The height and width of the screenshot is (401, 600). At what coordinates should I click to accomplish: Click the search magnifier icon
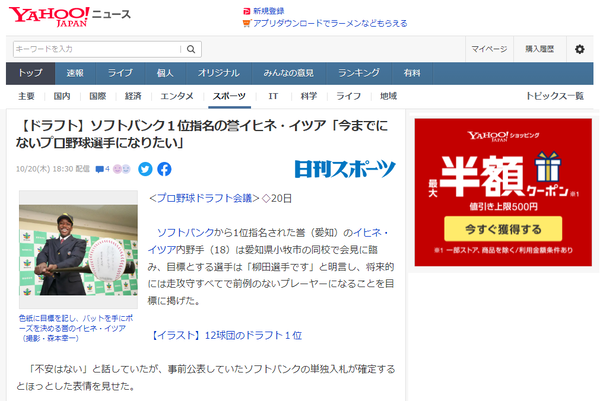click(191, 49)
